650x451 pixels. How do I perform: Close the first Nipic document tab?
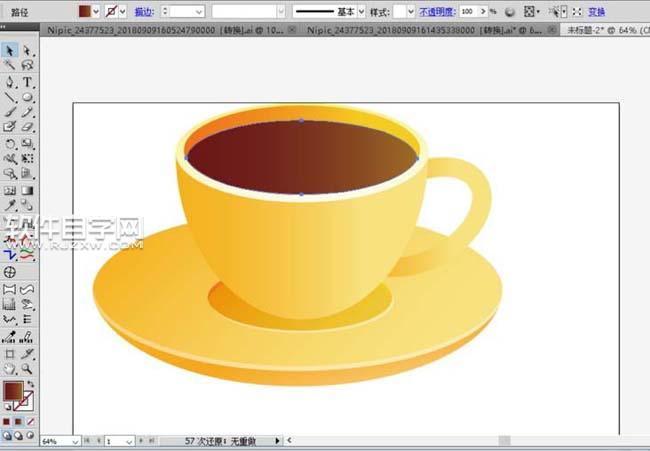pos(292,30)
